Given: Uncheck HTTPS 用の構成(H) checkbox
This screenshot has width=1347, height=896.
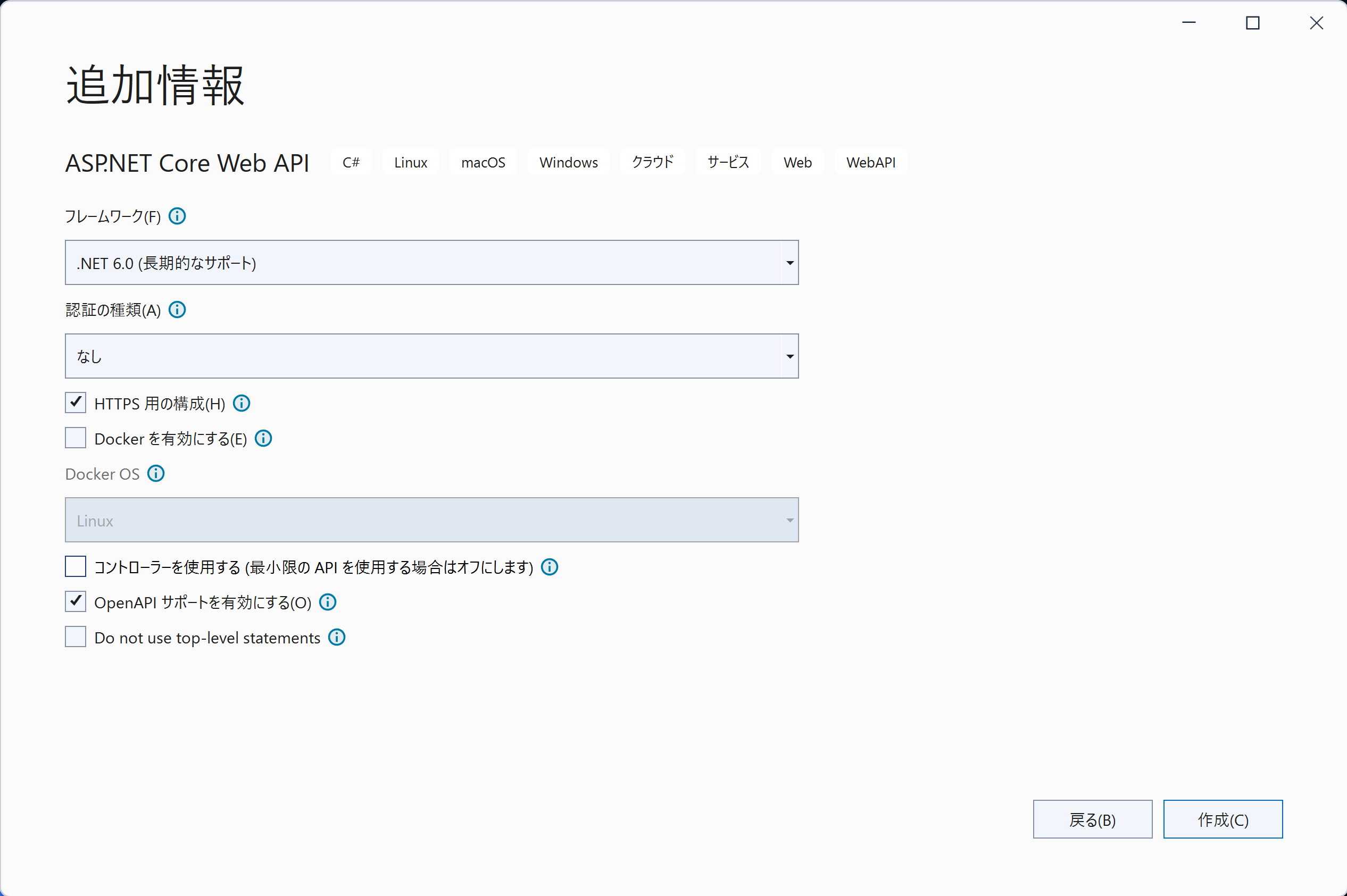Looking at the screenshot, I should coord(76,403).
